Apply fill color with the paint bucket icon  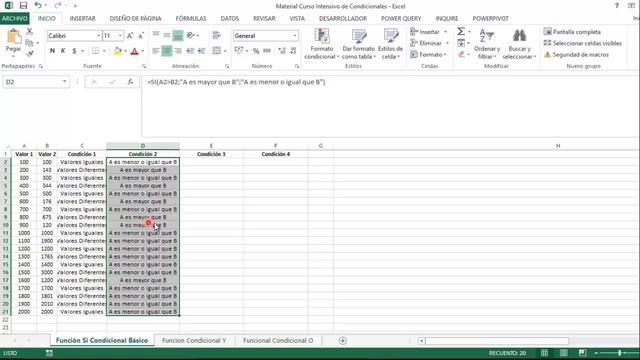[118, 51]
